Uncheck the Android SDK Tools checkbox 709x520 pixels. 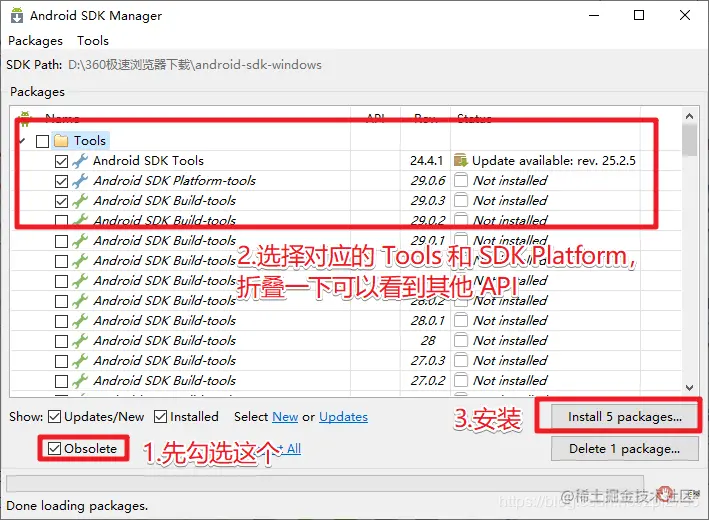[x=61, y=161]
